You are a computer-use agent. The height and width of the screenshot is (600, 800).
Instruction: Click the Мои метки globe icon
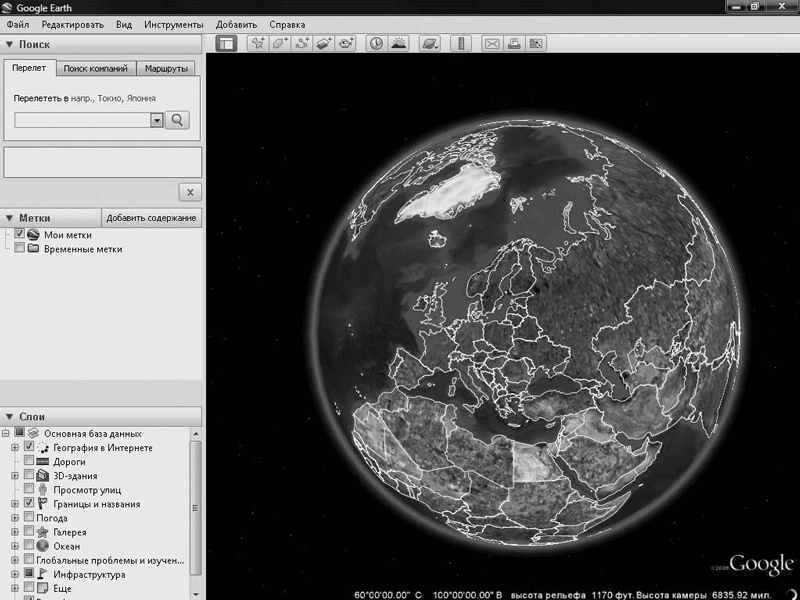[34, 235]
